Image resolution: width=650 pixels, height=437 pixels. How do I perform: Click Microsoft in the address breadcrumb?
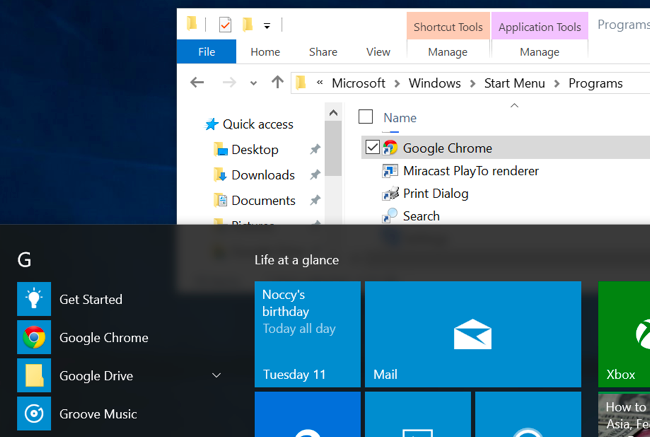358,83
